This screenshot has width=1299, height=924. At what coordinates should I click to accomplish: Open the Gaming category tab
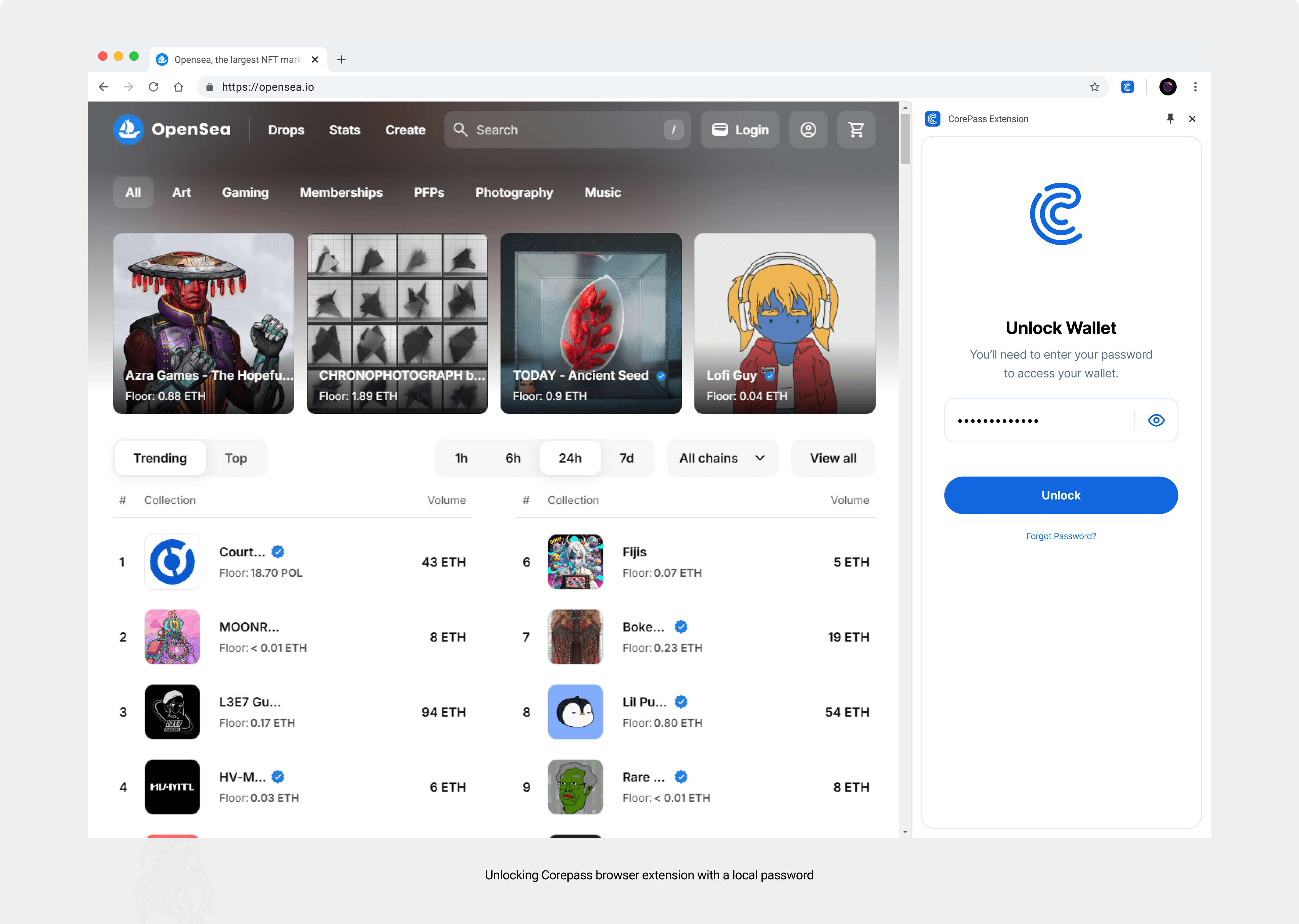point(245,192)
